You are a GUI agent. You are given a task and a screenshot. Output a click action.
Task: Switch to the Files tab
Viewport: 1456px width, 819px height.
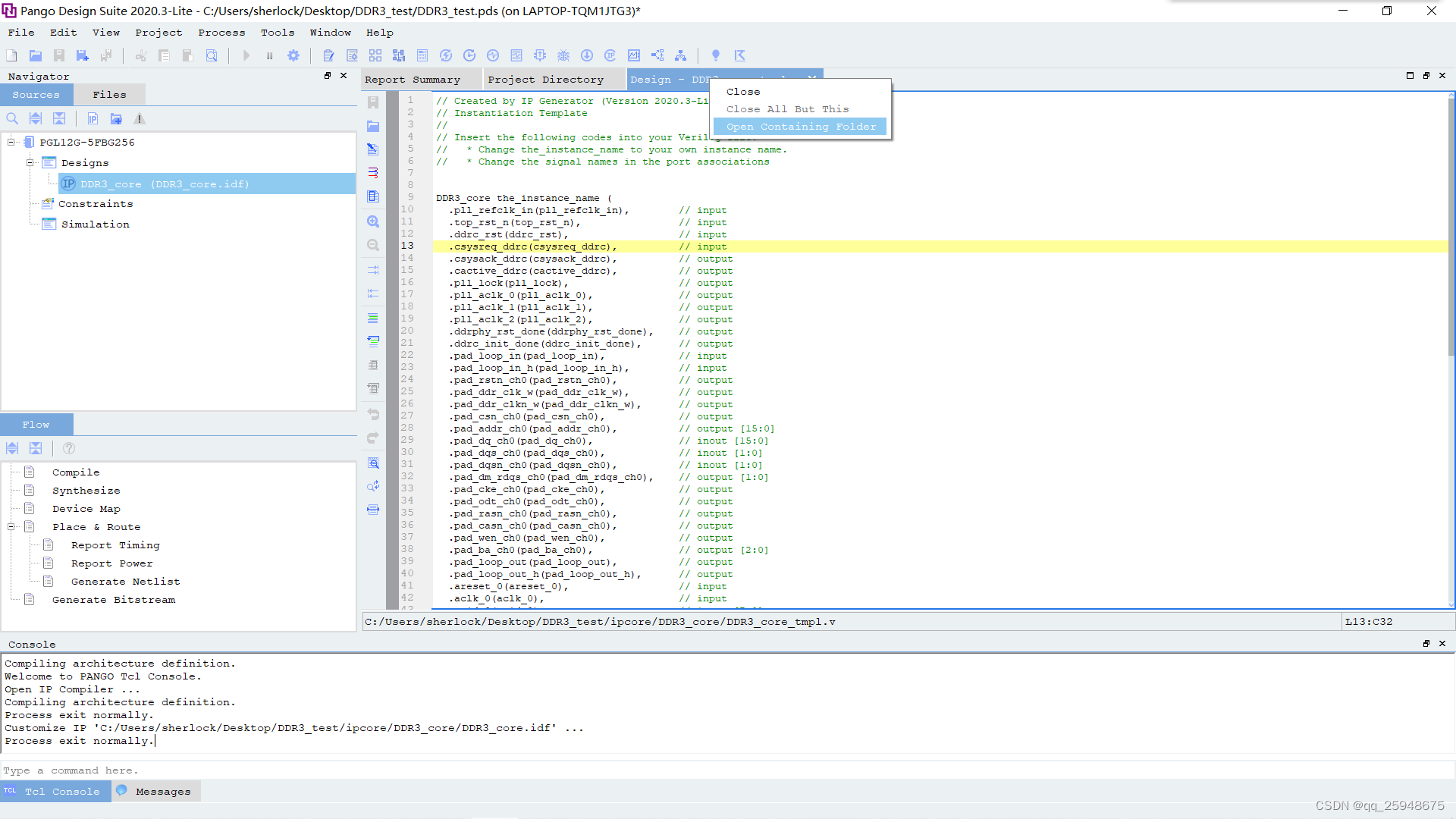(109, 95)
